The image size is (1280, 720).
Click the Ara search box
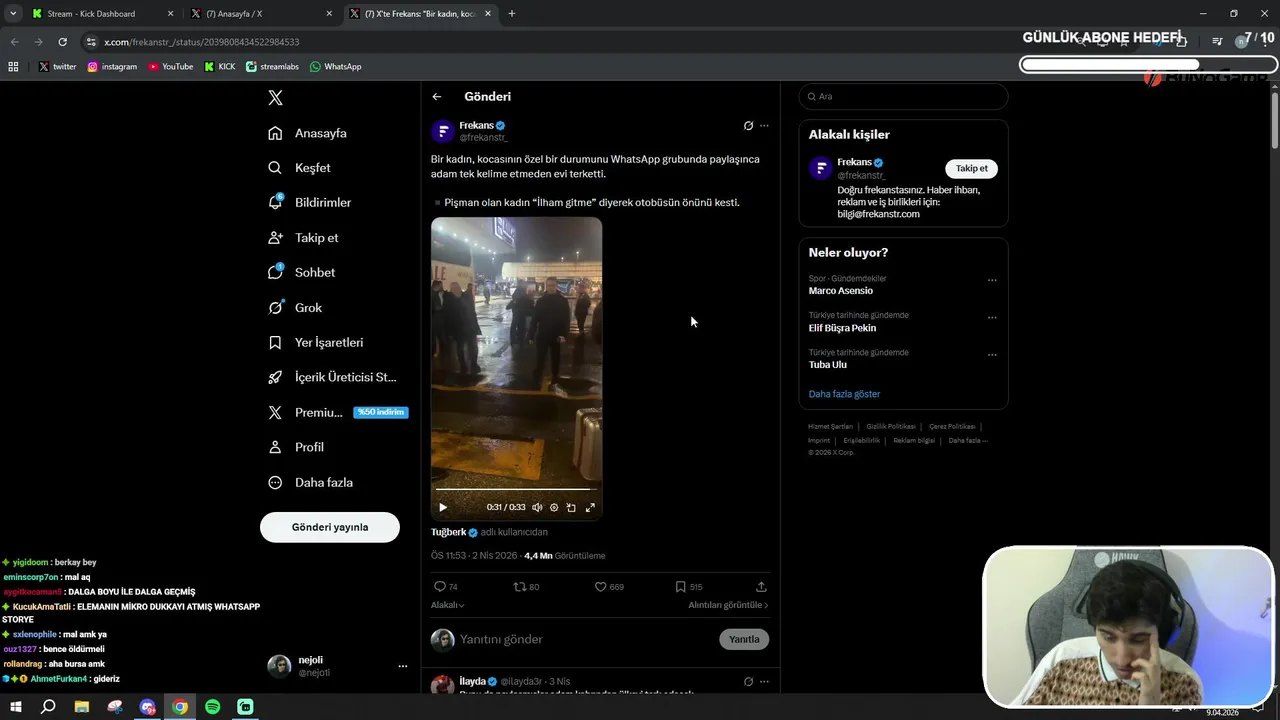903,96
